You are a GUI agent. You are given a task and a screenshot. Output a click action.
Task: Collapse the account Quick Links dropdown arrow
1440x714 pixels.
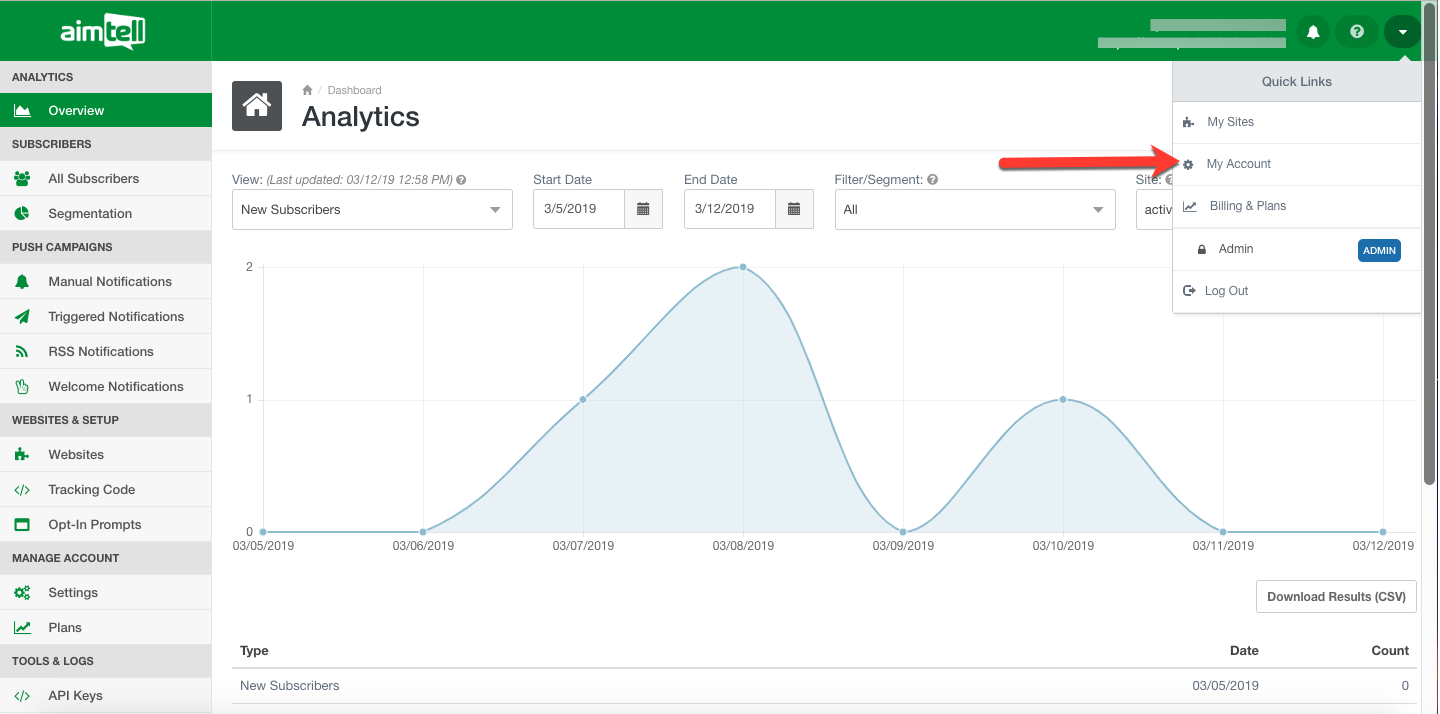[x=1402, y=32]
